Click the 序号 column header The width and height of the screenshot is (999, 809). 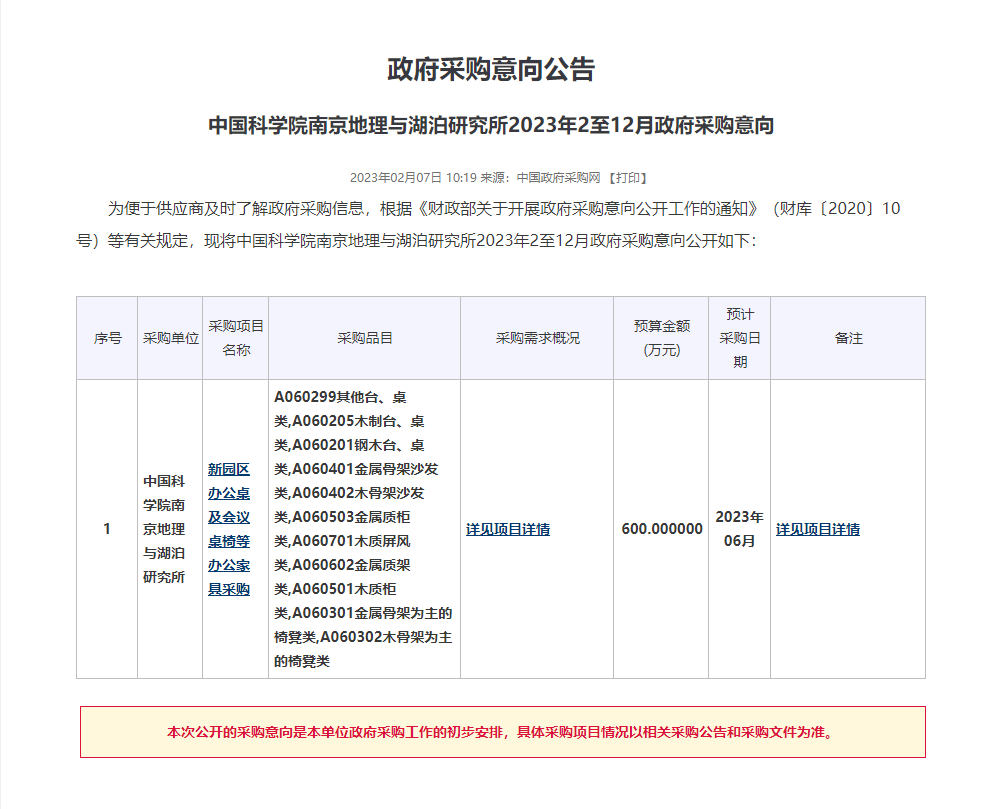(107, 338)
